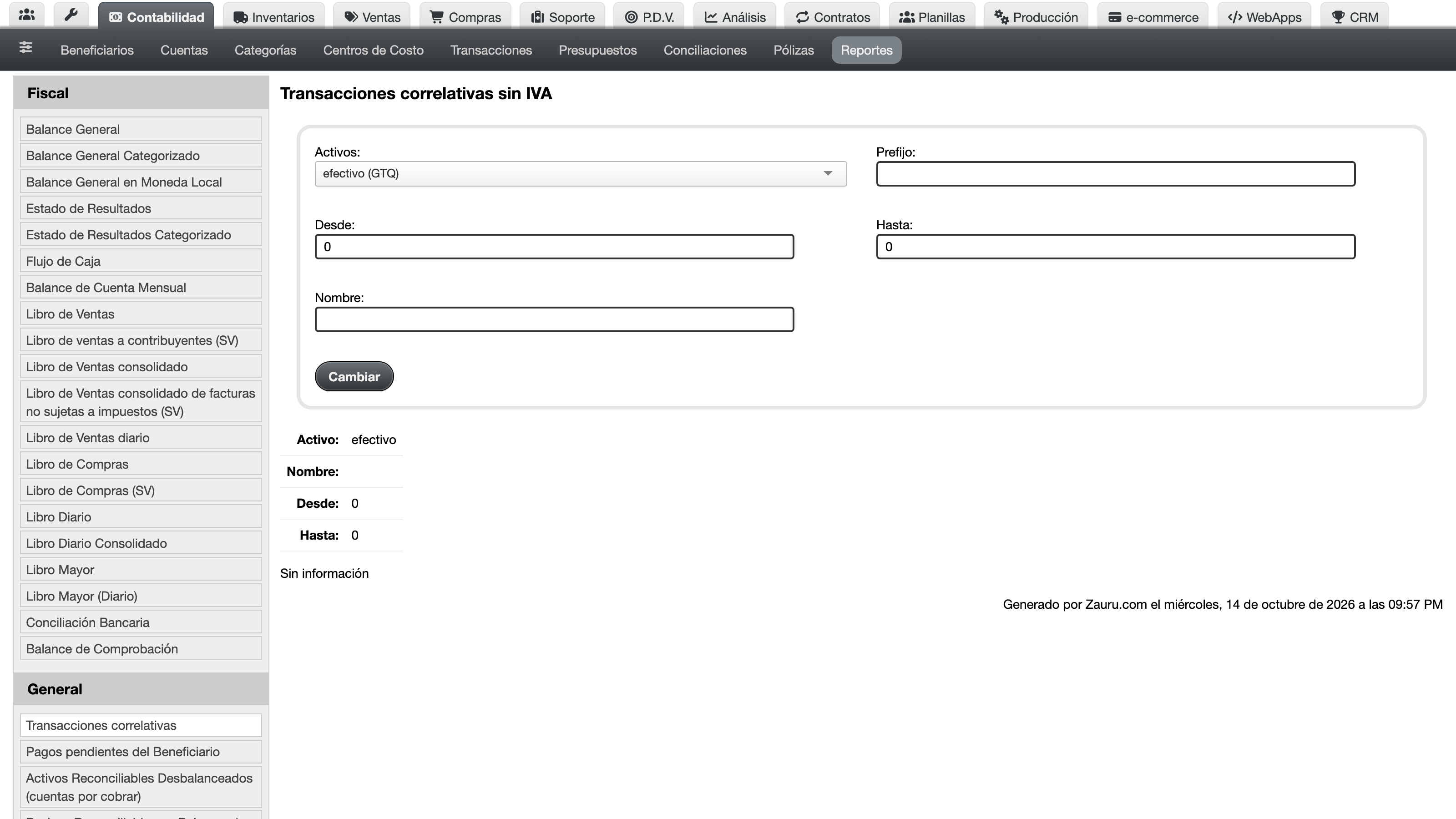The image size is (1456, 819).
Task: Open the P.D.V. module tab
Action: 649,17
